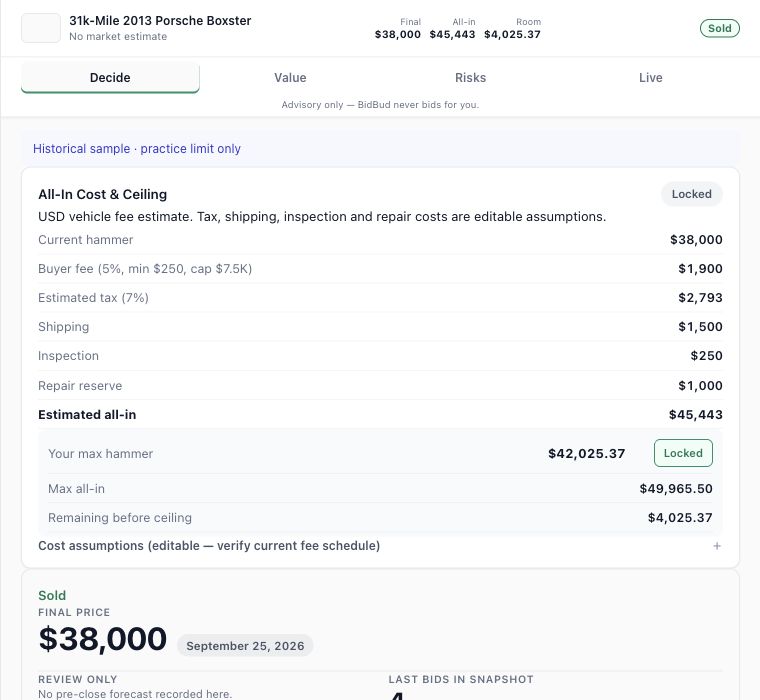The width and height of the screenshot is (760, 700).
Task: Click the green Sold label above Final Price
Action: coord(52,595)
